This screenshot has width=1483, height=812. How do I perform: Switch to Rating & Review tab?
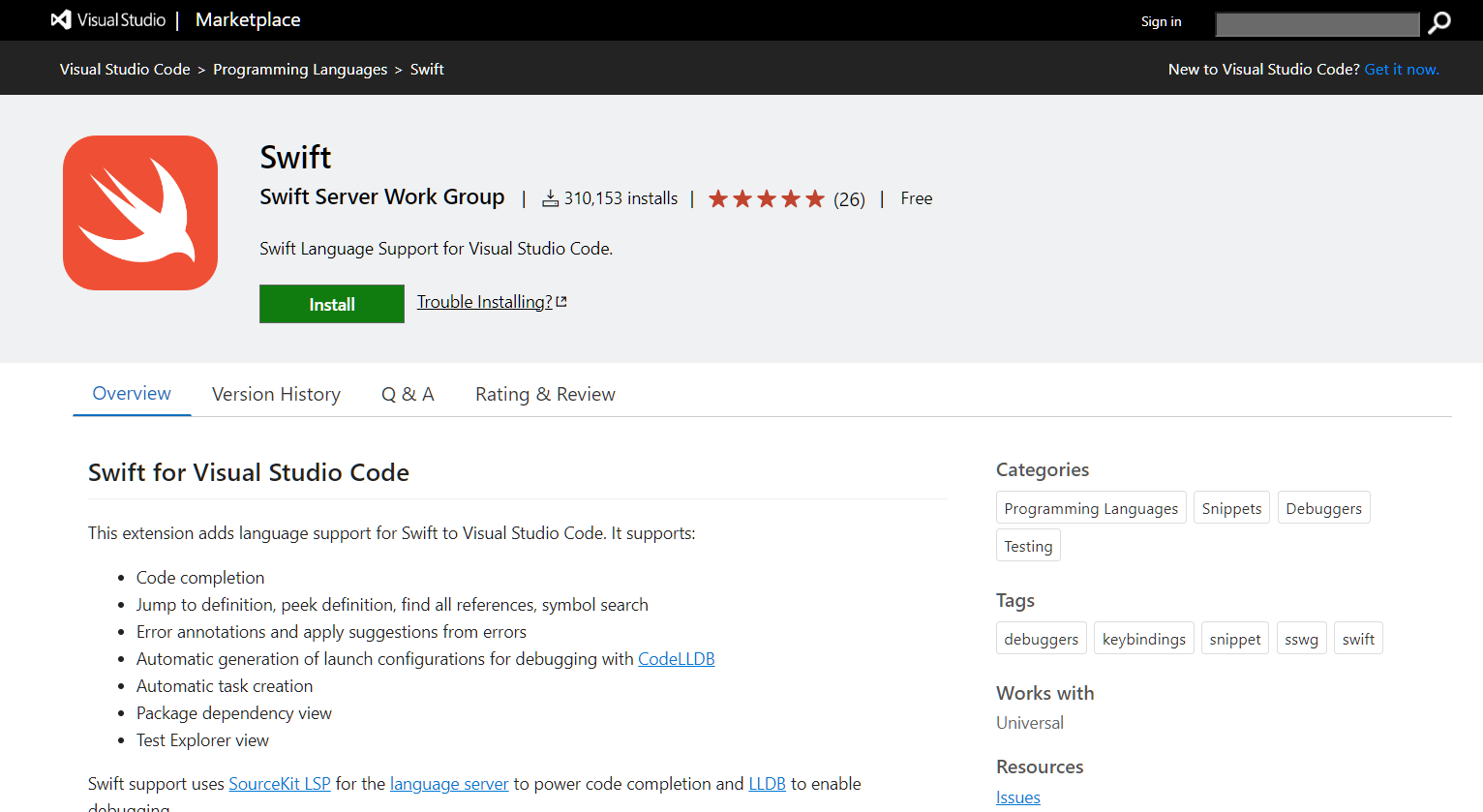pos(545,395)
